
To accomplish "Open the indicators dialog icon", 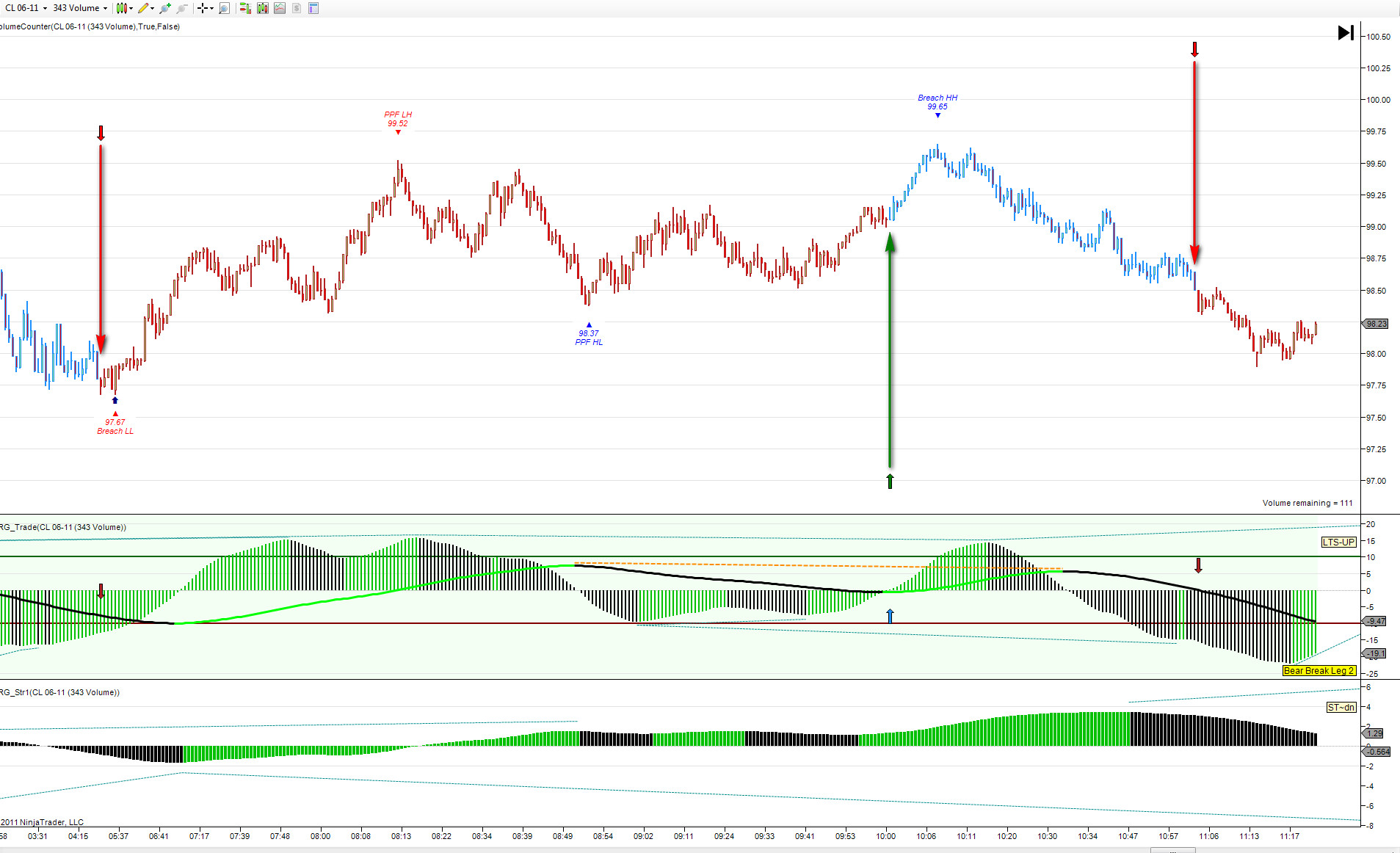I will point(280,8).
